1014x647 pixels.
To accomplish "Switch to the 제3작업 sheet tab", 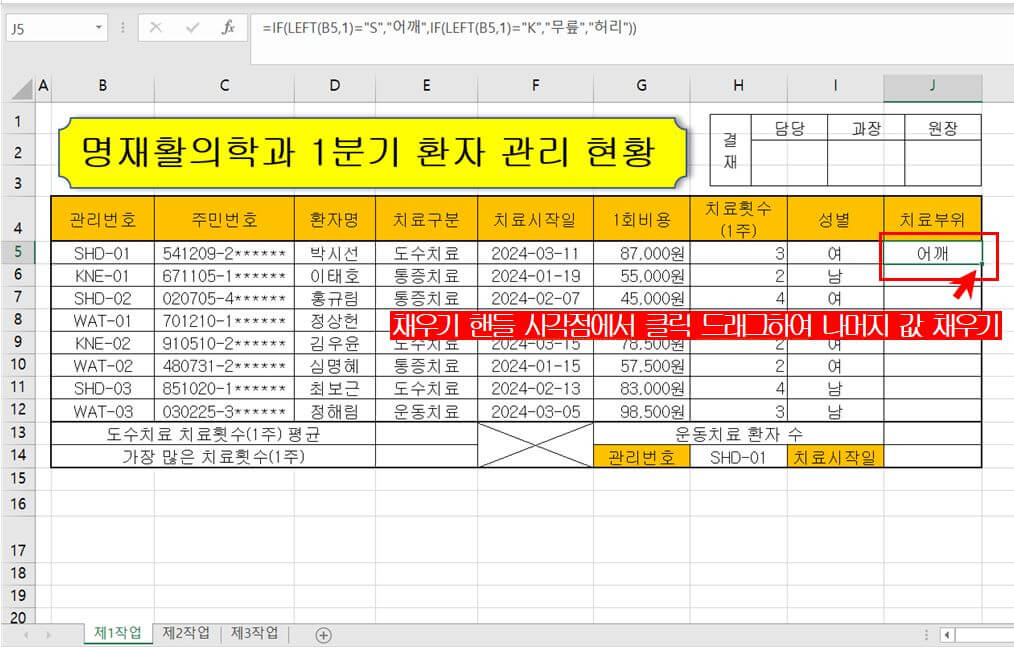I will tap(252, 634).
